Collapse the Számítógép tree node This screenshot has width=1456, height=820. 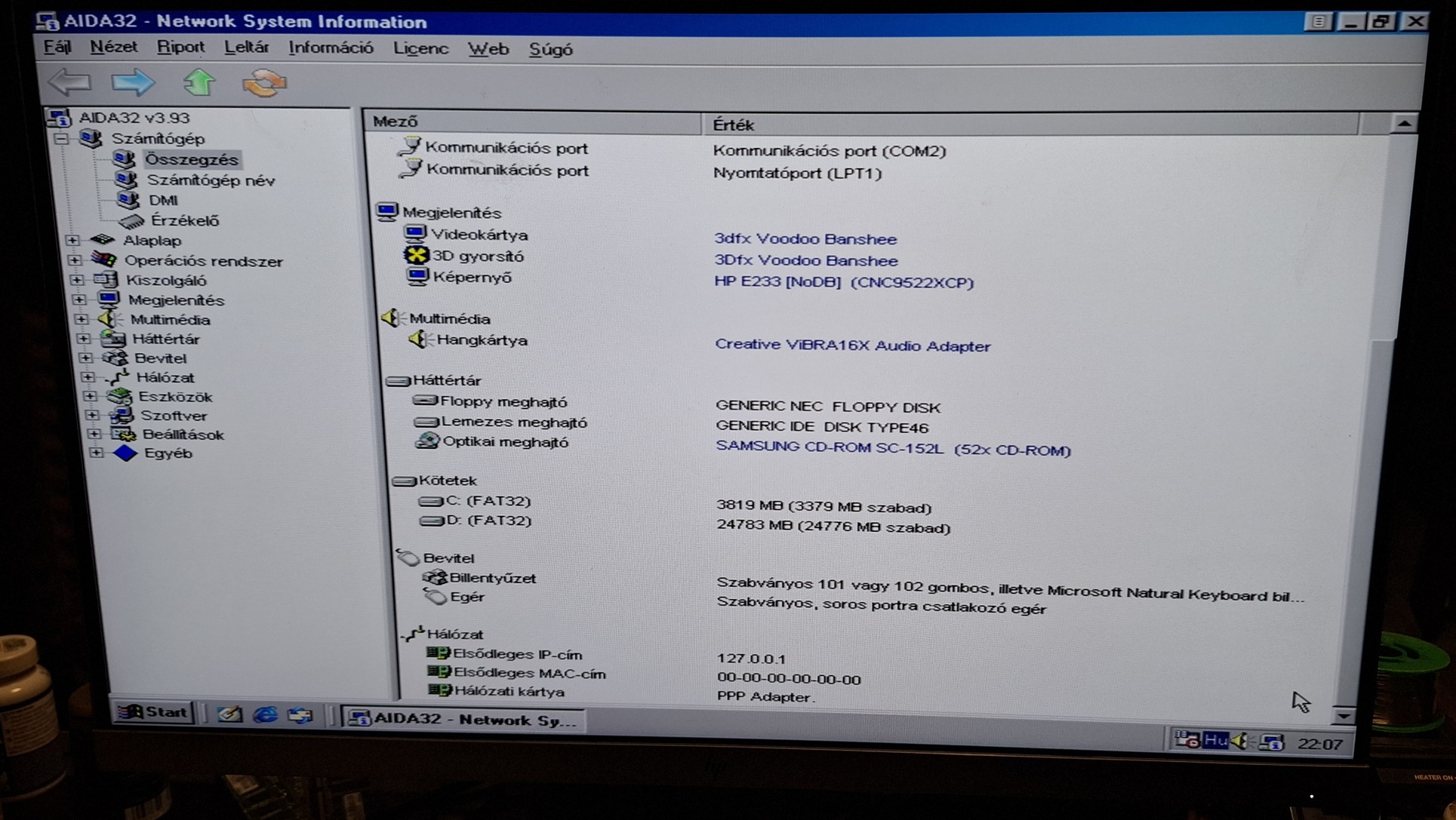61,138
